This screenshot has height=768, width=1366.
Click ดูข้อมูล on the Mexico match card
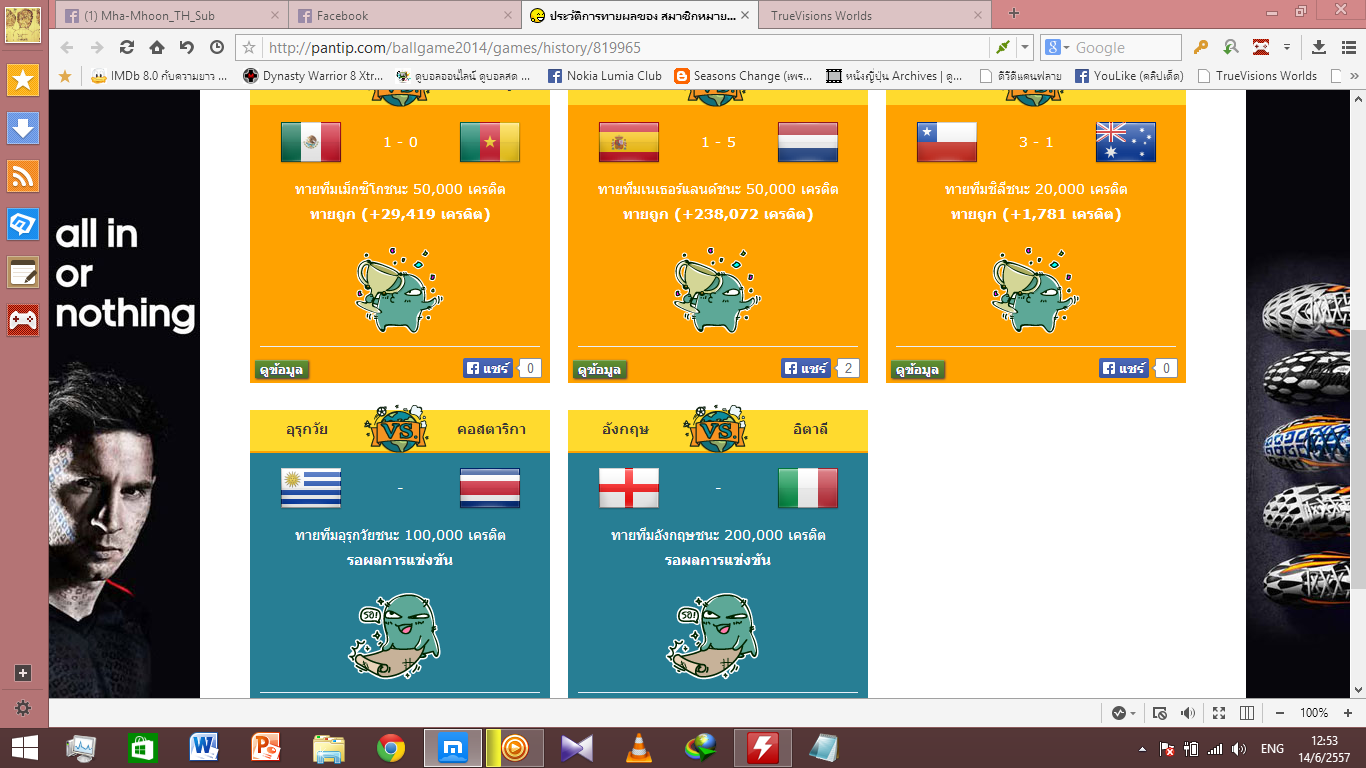282,370
